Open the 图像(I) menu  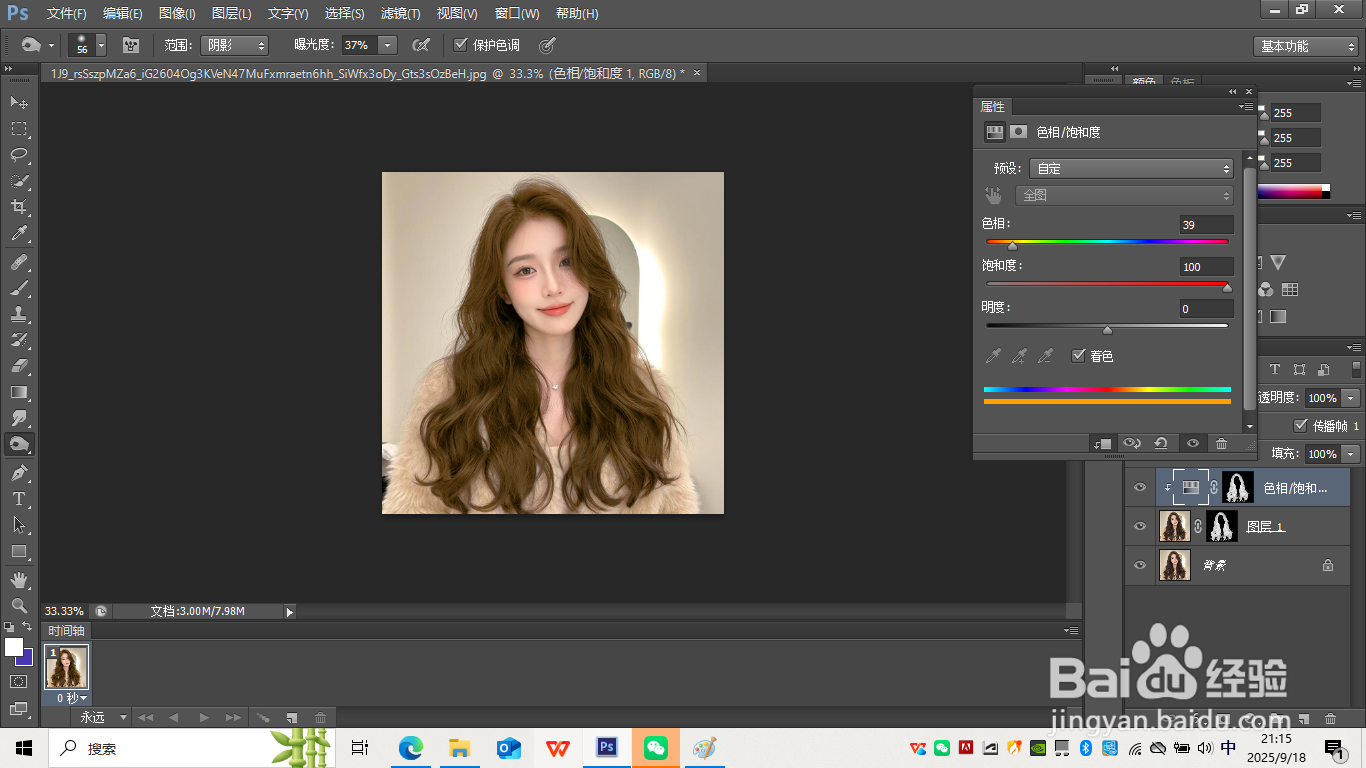point(177,14)
